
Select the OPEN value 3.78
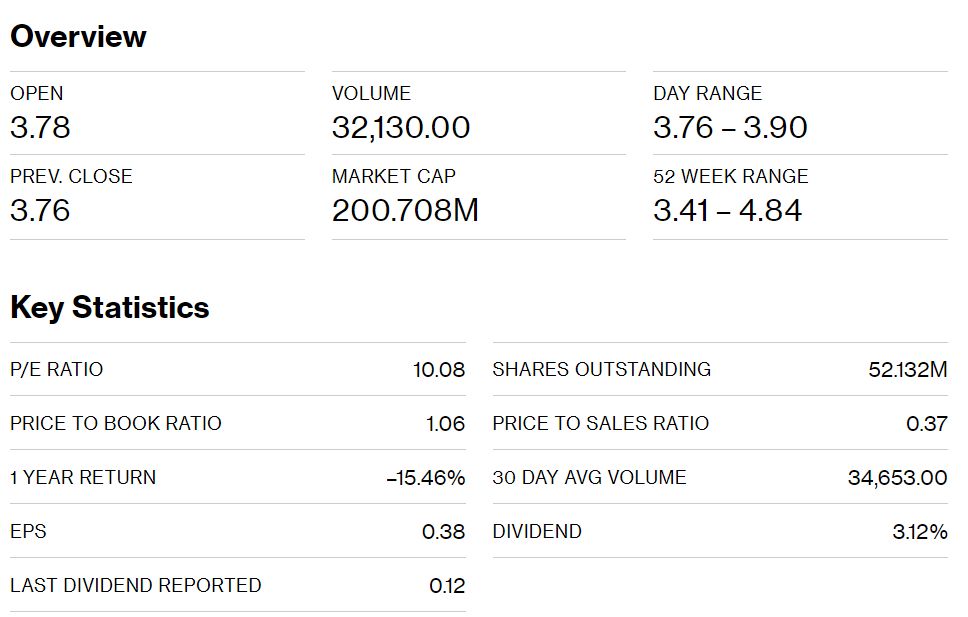(40, 127)
